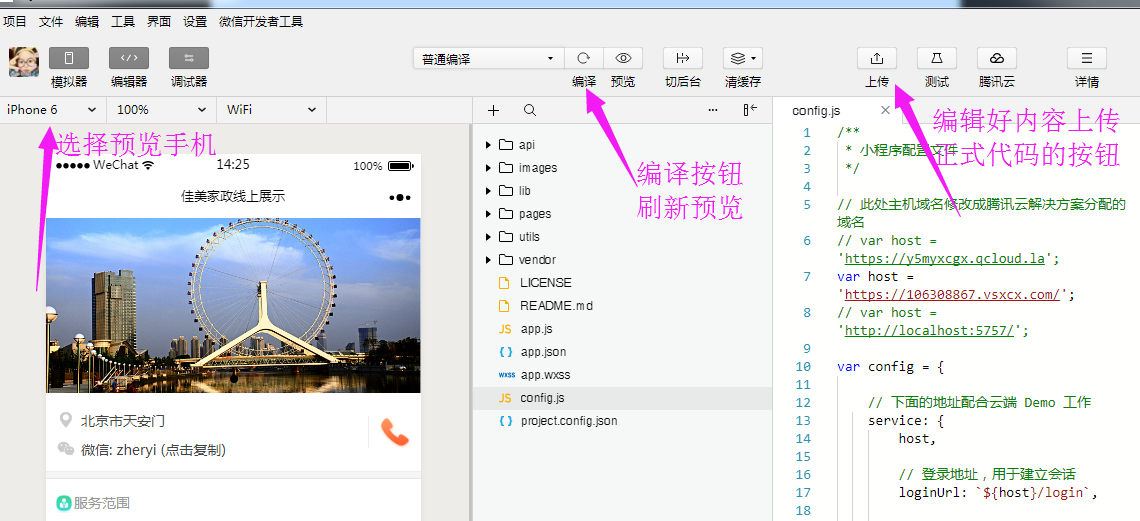Click the orange phone call icon
The image size is (1140, 521).
(x=395, y=433)
